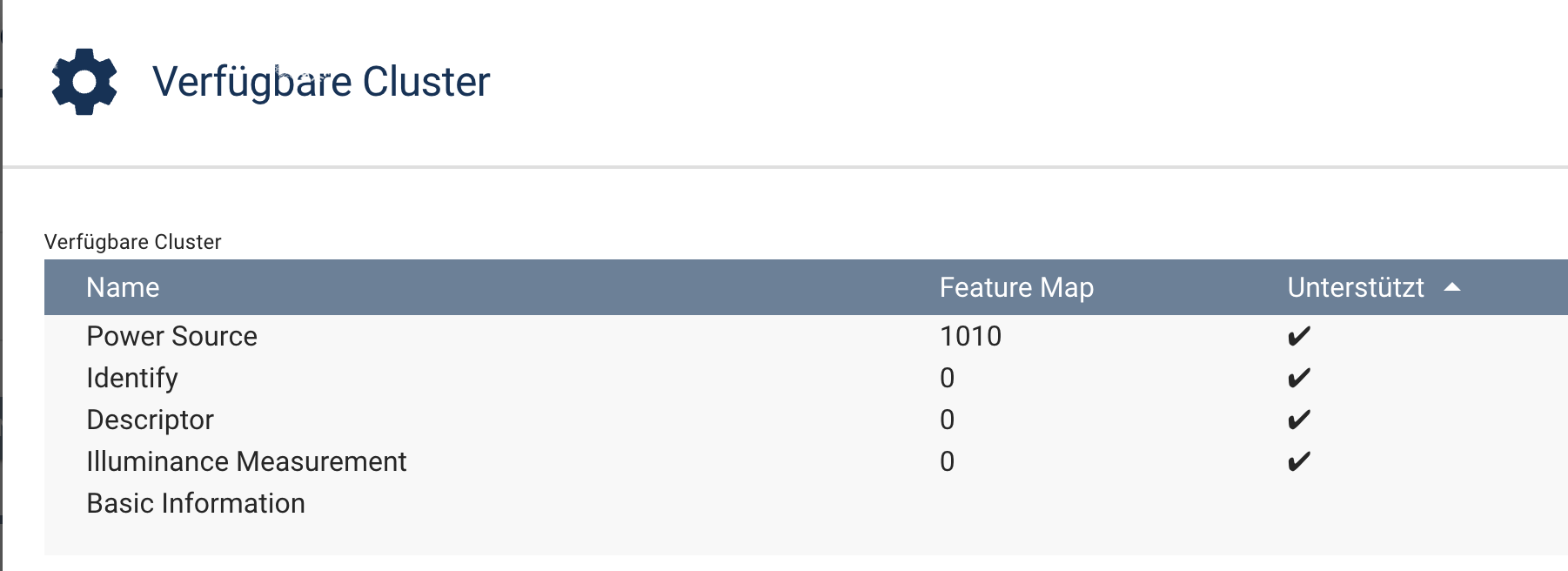
Task: Click the Power Source supported checkmark
Action: point(1298,337)
